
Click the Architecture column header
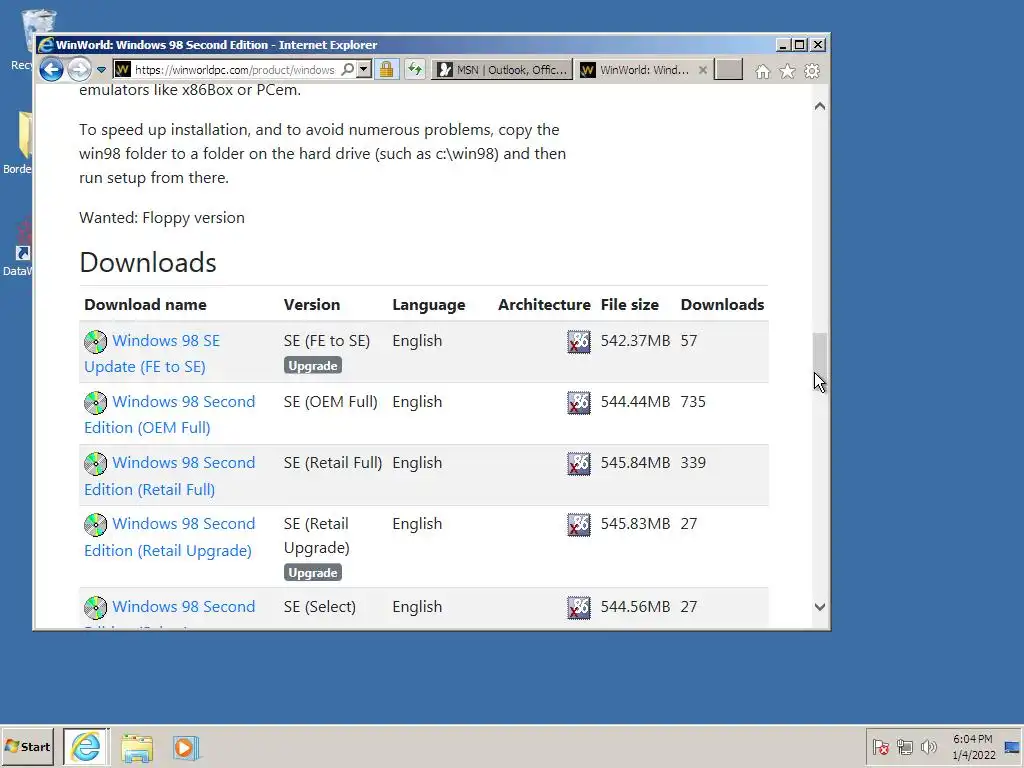coord(544,304)
